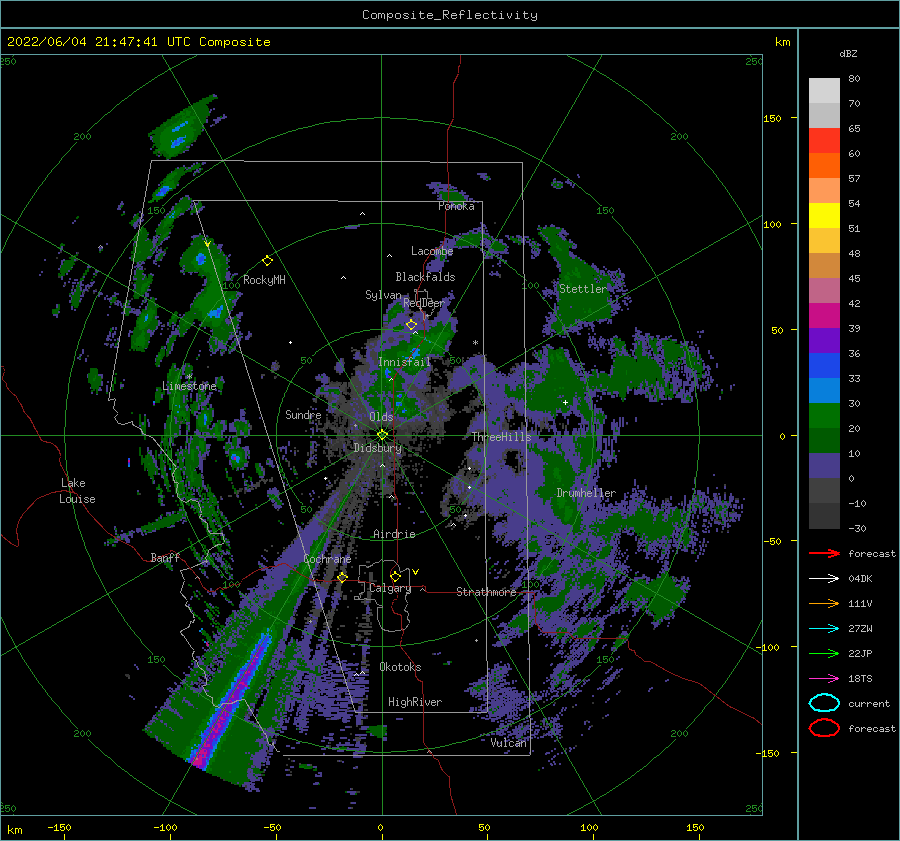The height and width of the screenshot is (841, 900).
Task: Click the green 22JP arrow icon
Action: pos(824,653)
